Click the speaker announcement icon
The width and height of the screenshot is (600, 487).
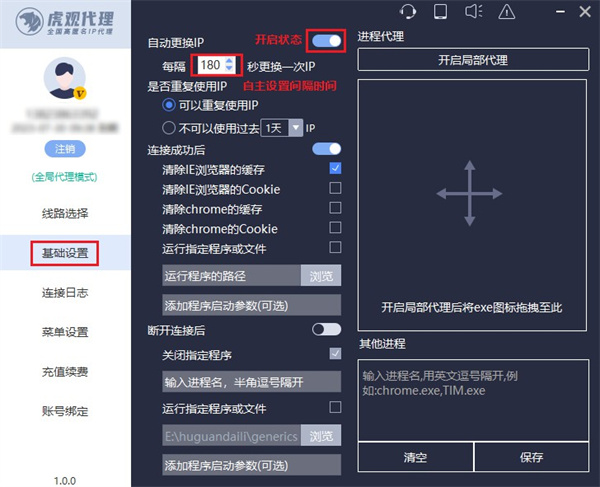pyautogui.click(x=472, y=12)
